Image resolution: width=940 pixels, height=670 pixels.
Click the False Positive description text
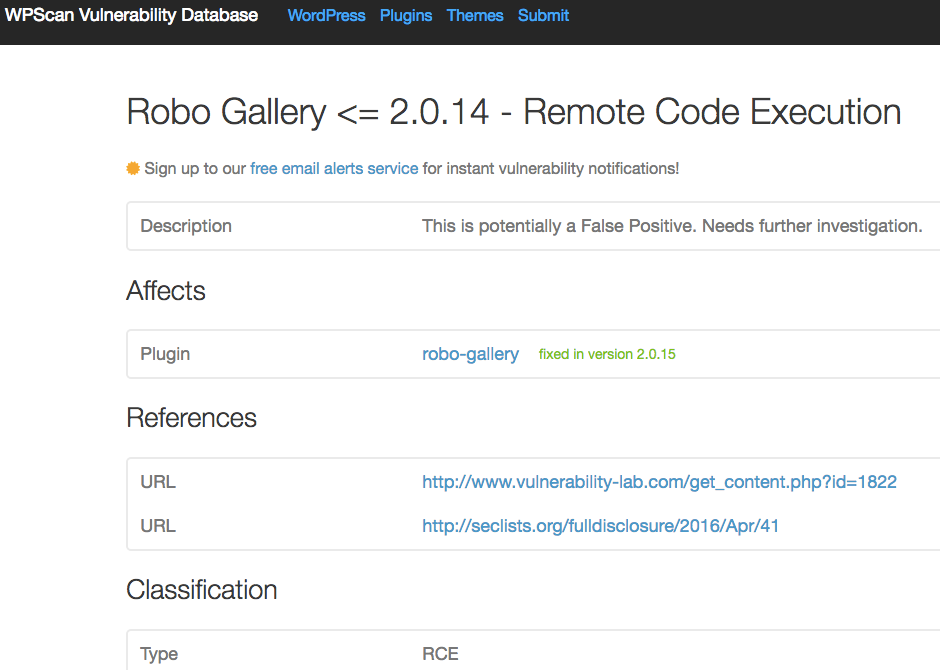point(672,226)
